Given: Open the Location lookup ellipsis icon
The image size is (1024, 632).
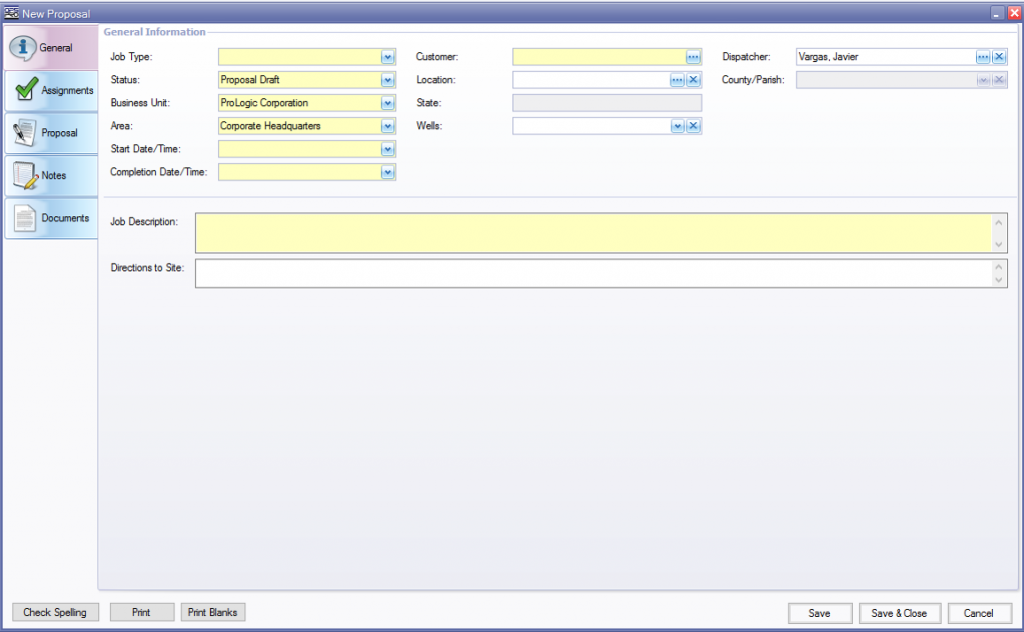Looking at the screenshot, I should pos(678,79).
